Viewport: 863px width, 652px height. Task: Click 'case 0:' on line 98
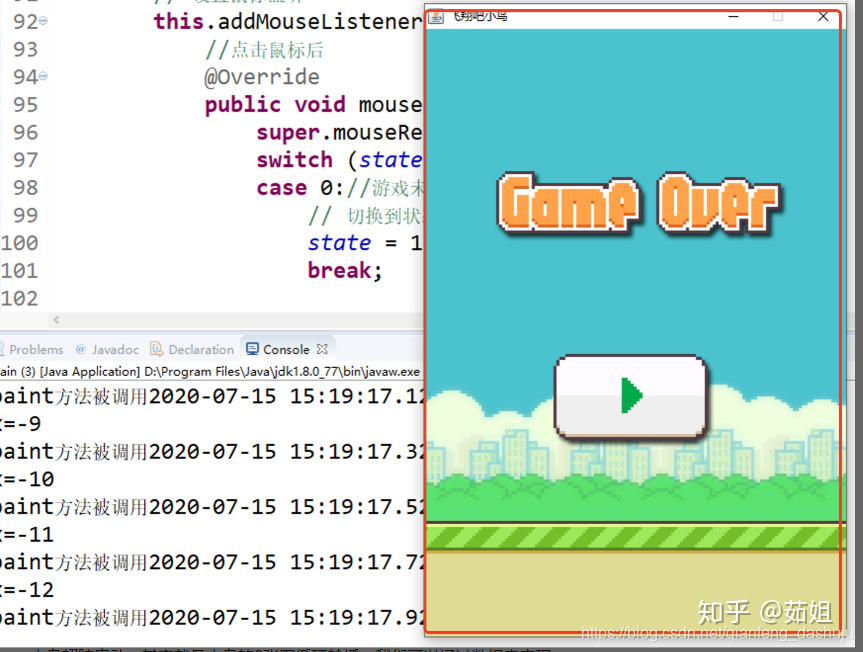(x=300, y=188)
